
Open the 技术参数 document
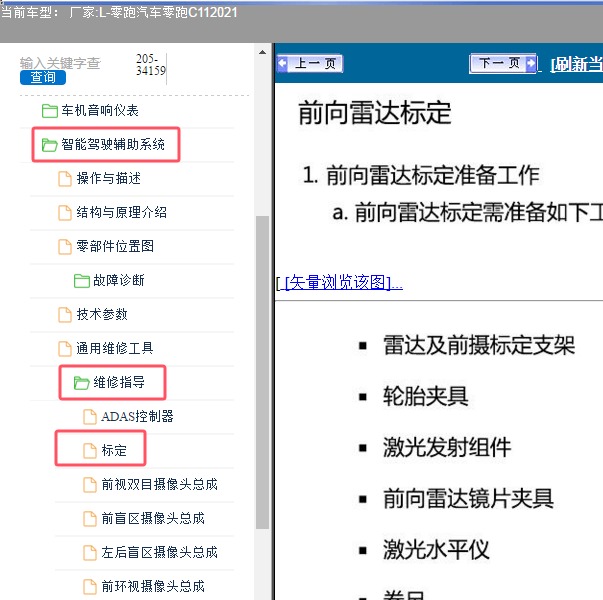tap(102, 314)
